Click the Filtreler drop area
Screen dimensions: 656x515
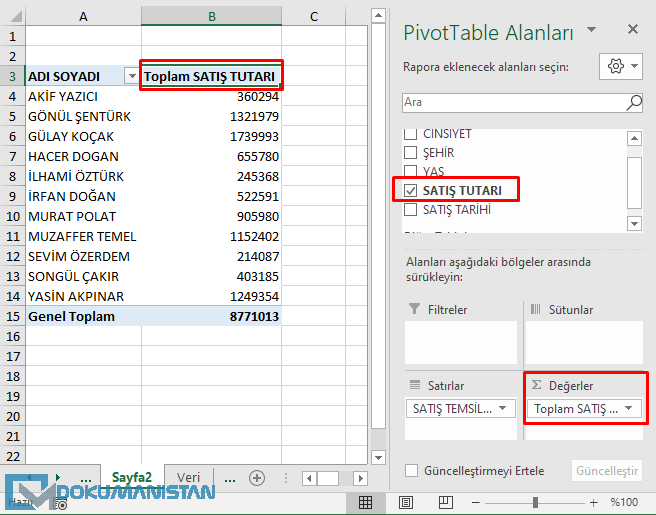tap(461, 342)
